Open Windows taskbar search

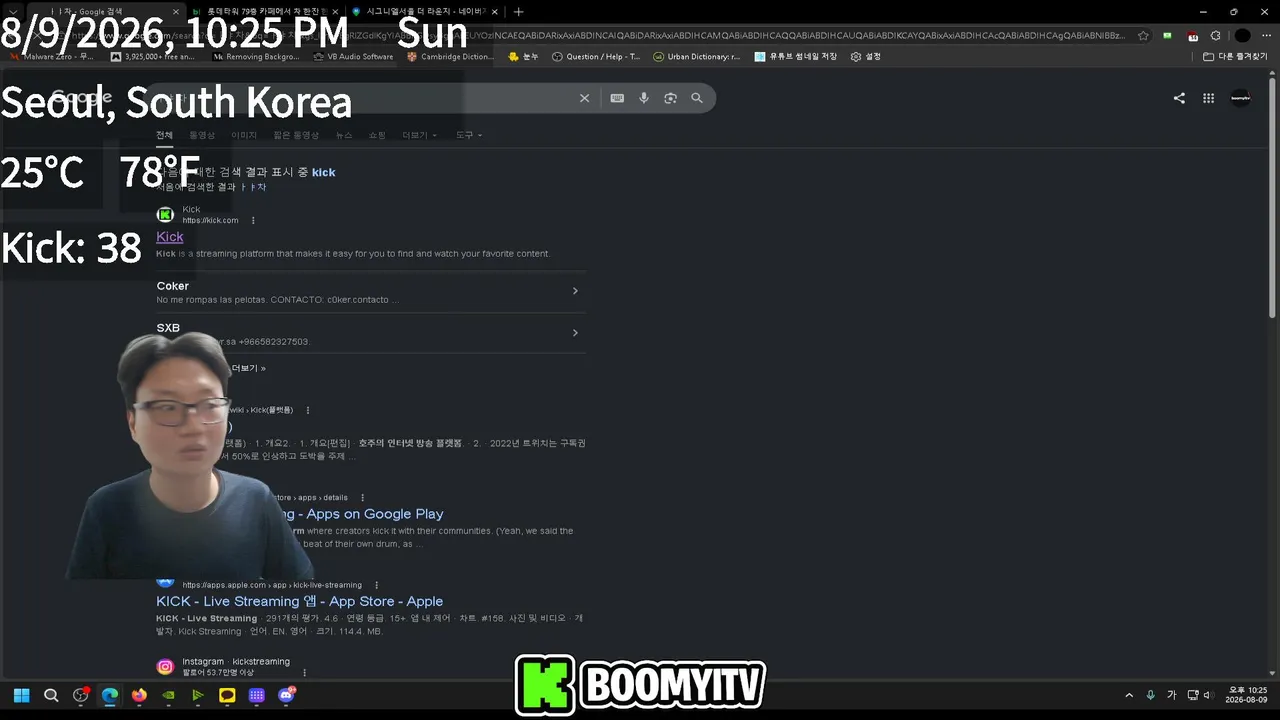(51, 695)
